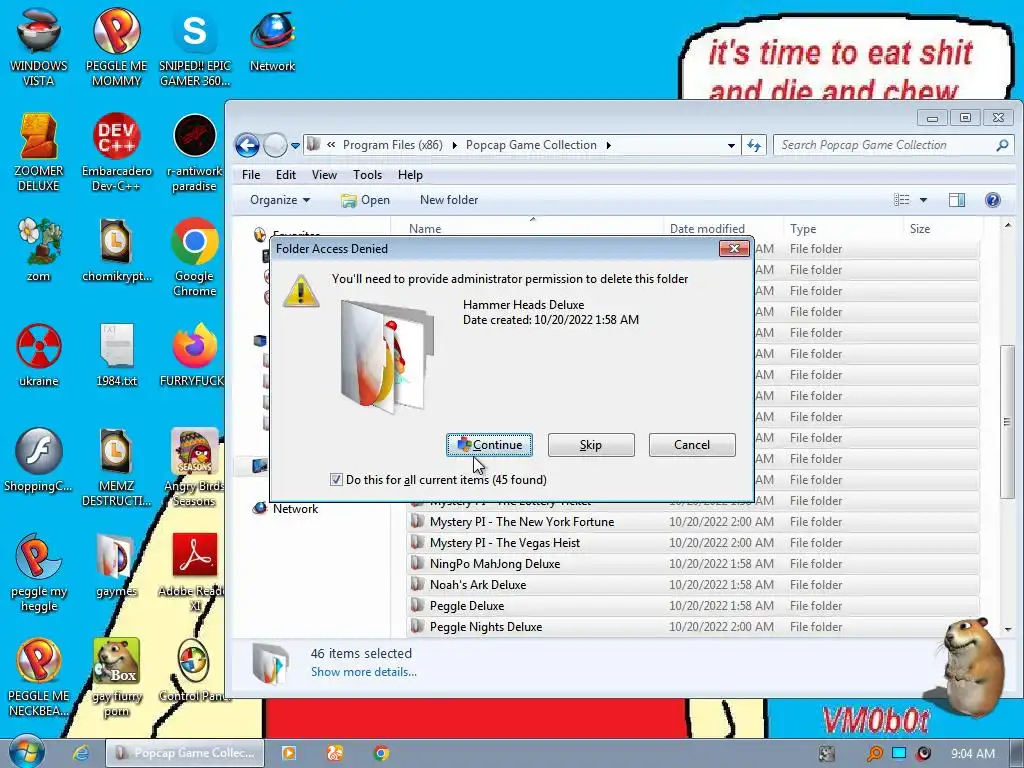Expand the chevron after Popcap Game Collection

[x=609, y=145]
